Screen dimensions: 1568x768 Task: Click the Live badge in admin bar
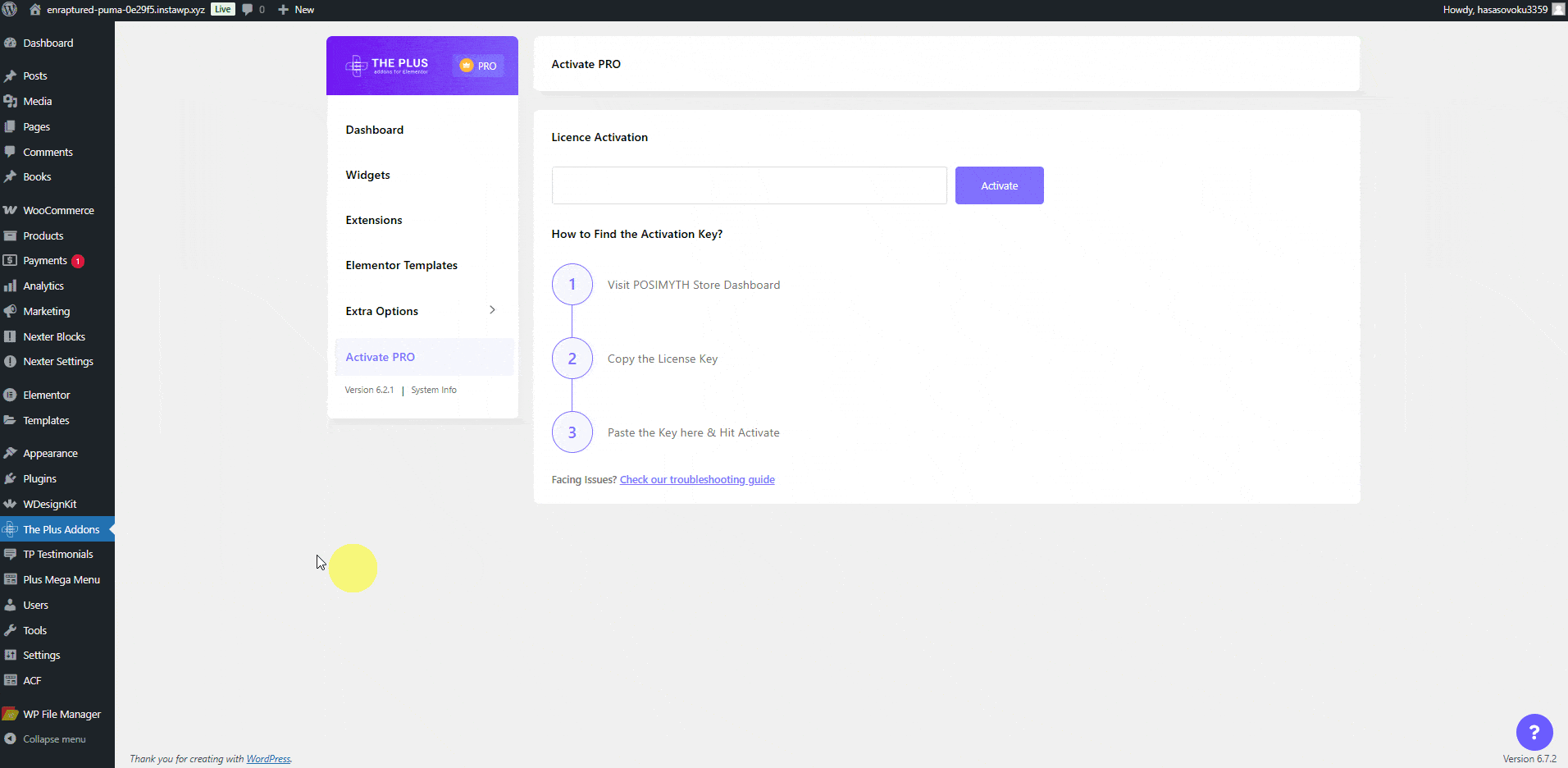pos(223,9)
